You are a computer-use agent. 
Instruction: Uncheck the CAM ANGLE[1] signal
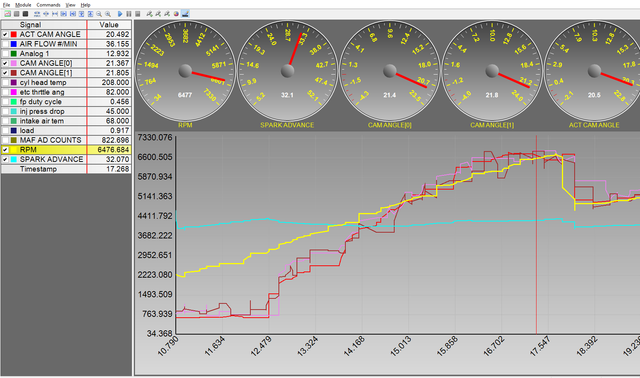5,73
